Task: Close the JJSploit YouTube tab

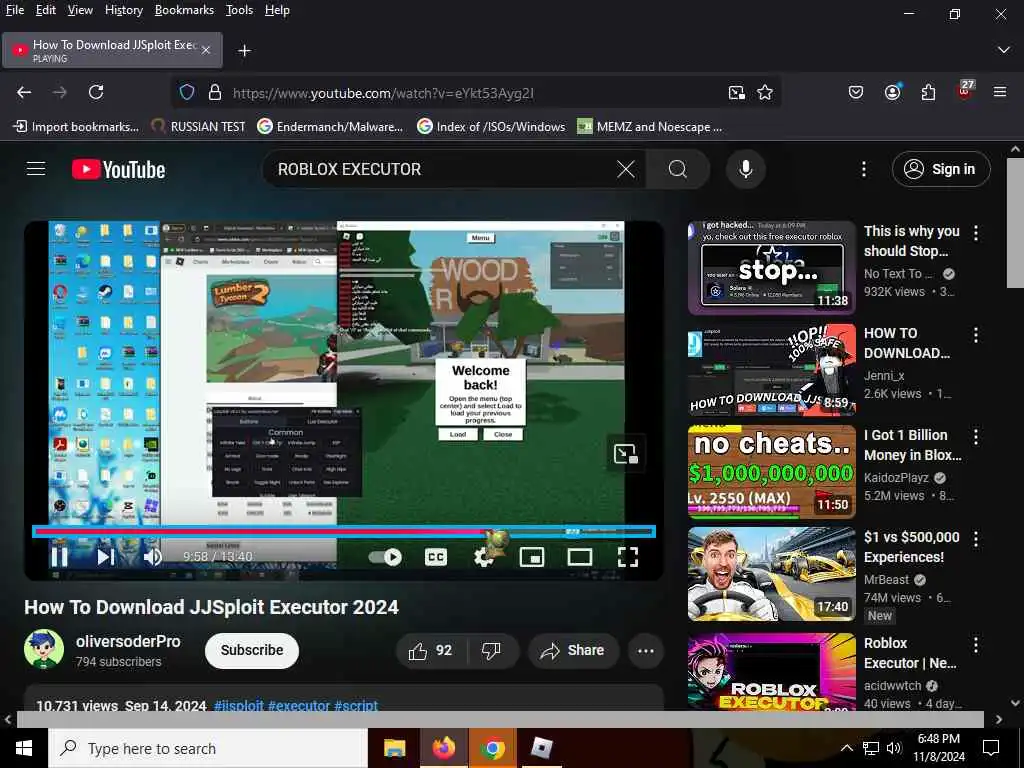Action: tap(206, 50)
